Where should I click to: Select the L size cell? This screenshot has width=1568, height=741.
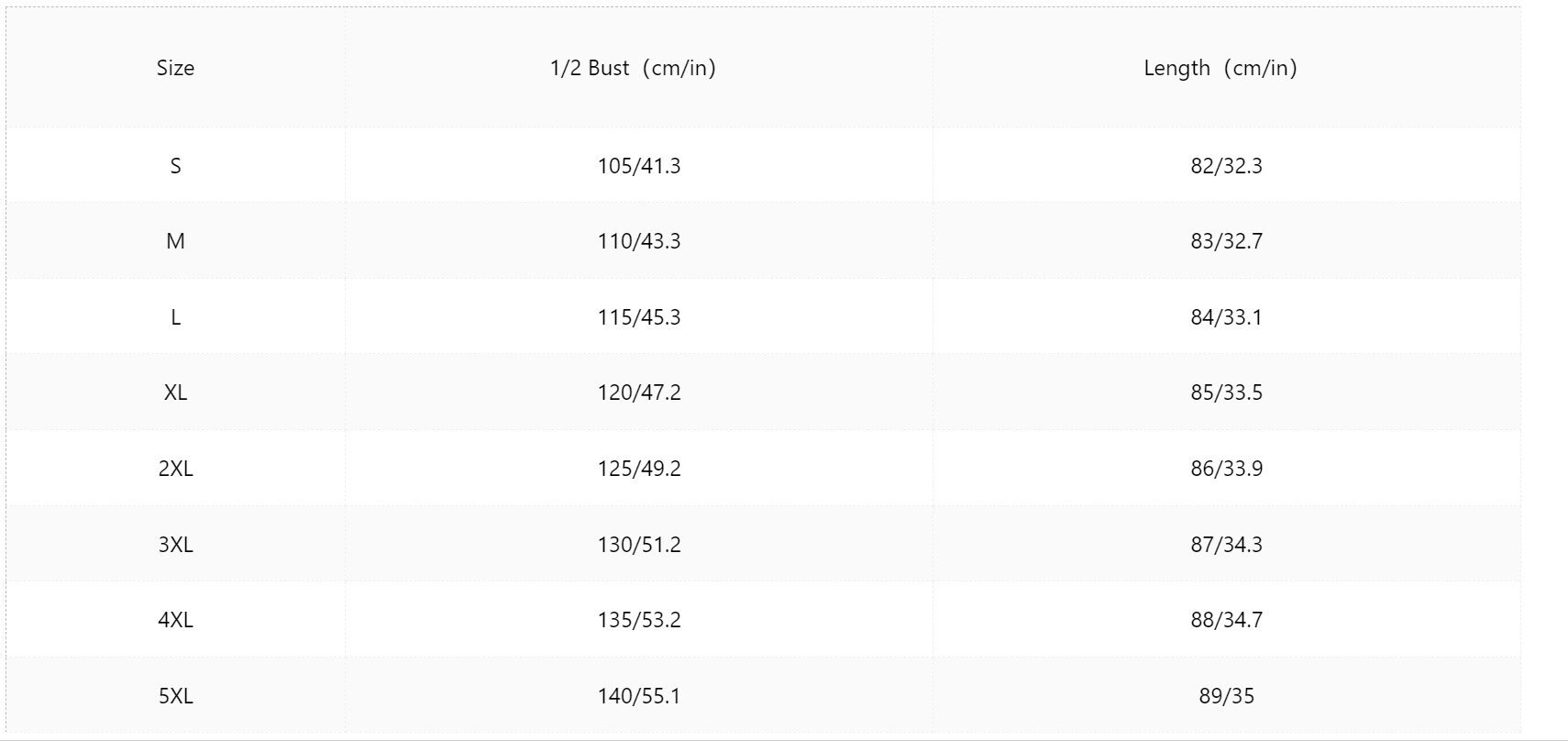tap(175, 317)
